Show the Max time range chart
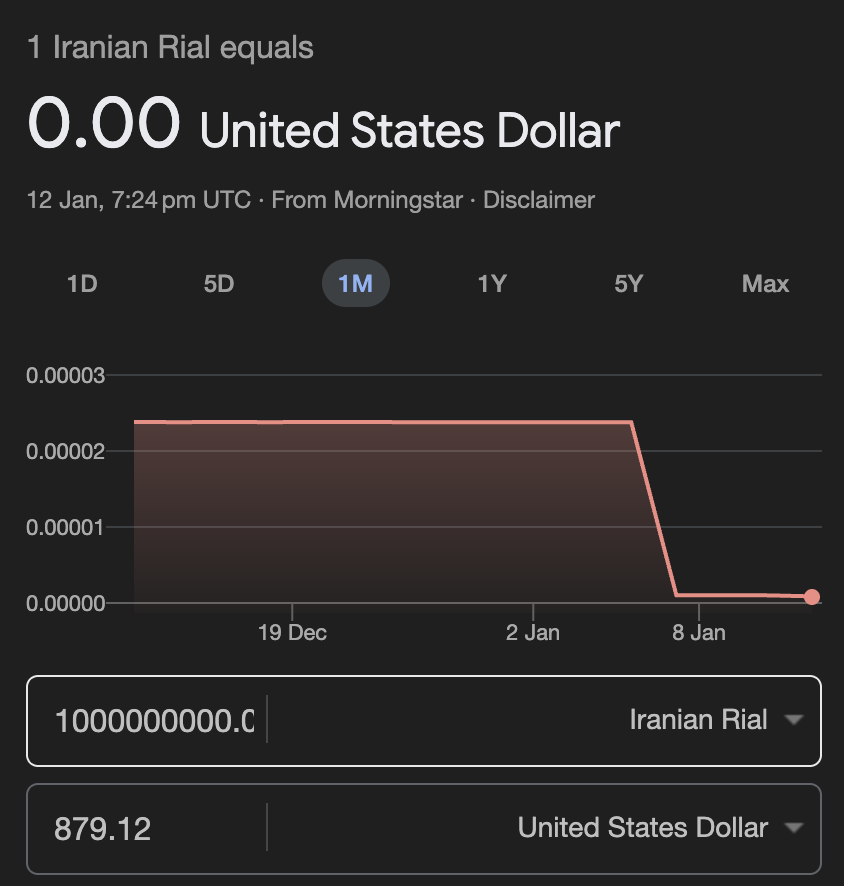 coord(765,284)
